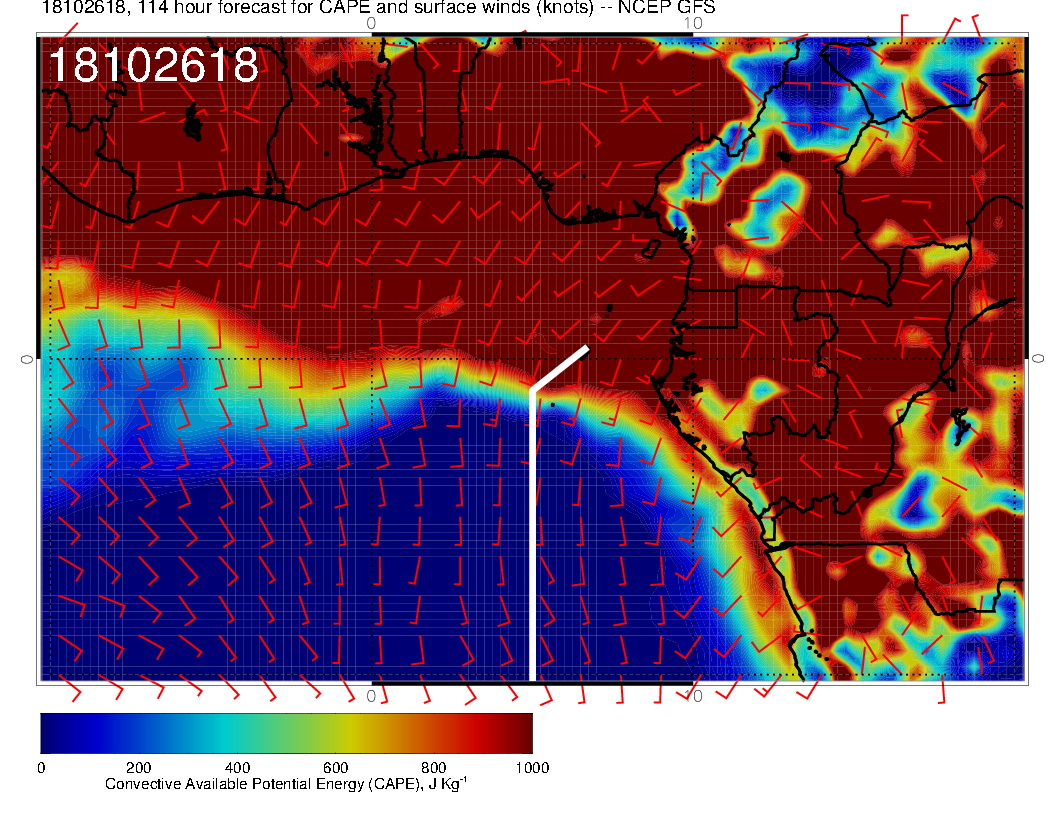
Task: Click the bottom end of the white vertical line
Action: point(532,676)
